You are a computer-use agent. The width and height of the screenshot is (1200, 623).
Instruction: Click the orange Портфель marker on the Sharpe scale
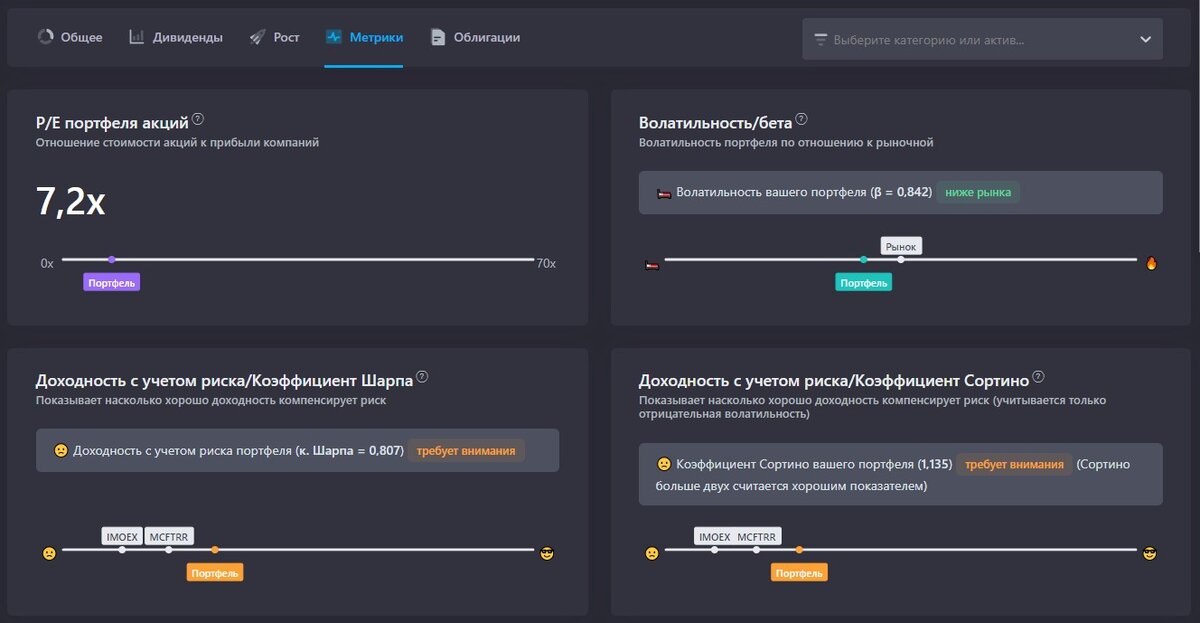click(215, 573)
